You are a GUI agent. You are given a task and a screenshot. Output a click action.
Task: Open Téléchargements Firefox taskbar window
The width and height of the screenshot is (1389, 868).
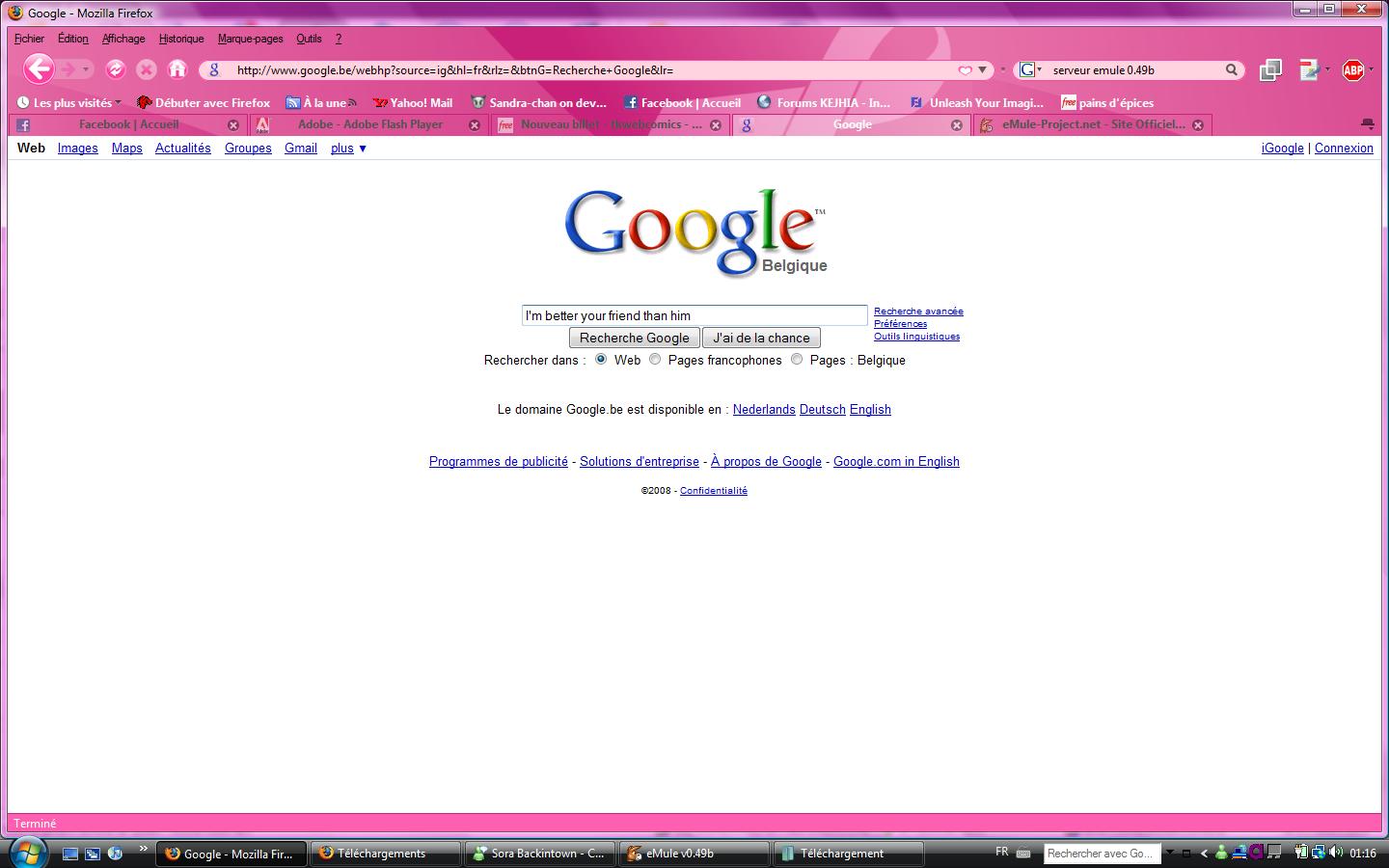coord(385,854)
